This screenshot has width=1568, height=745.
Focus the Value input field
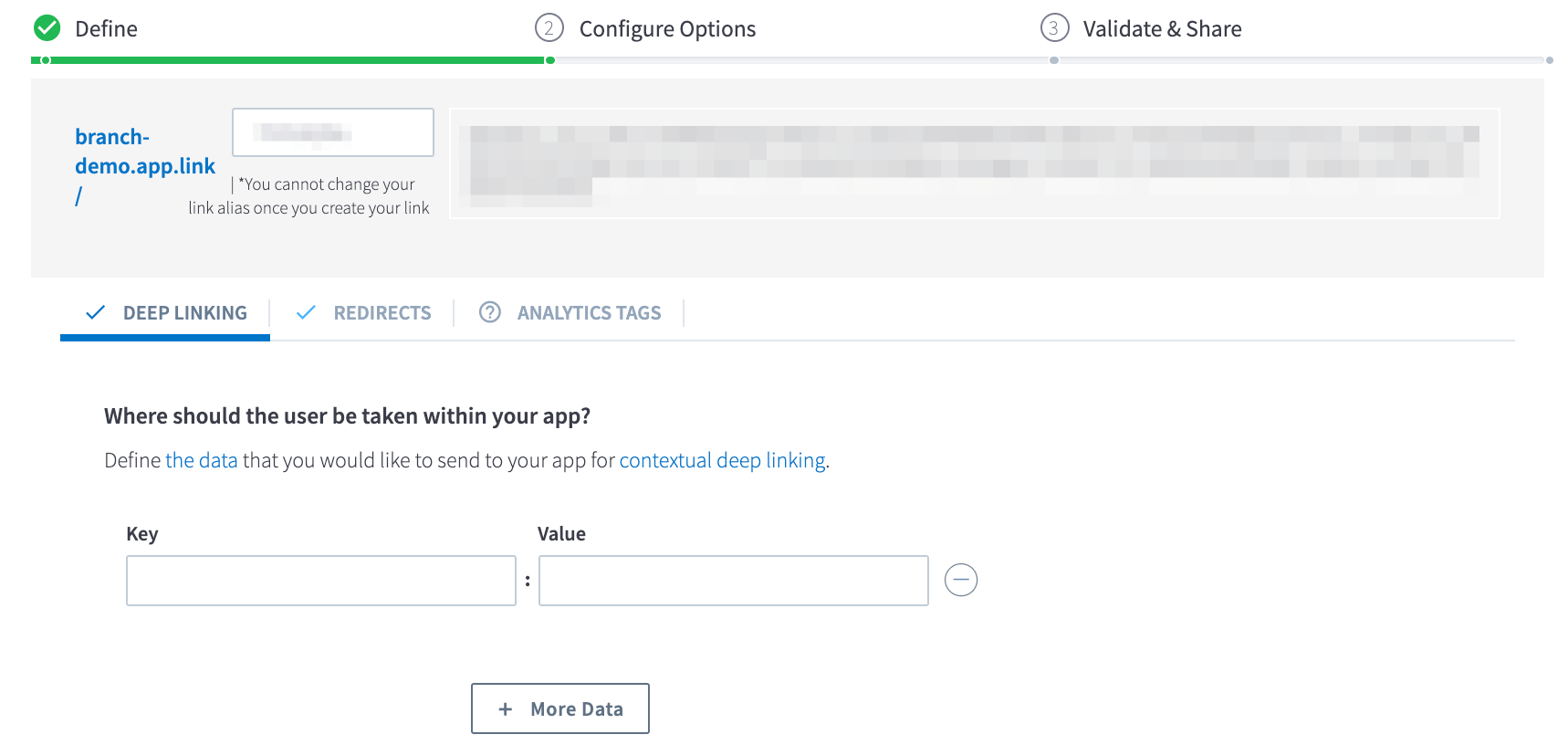tap(733, 581)
